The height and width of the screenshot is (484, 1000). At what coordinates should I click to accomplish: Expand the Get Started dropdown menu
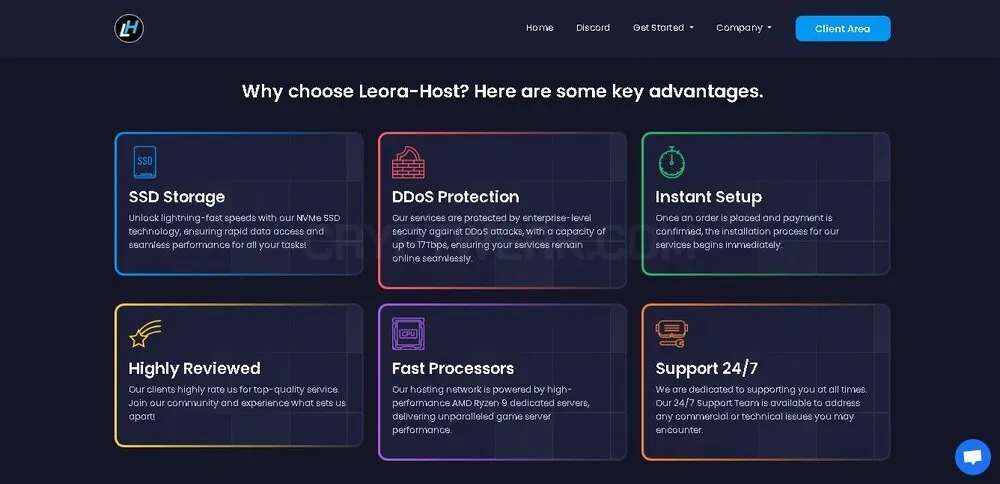(663, 28)
